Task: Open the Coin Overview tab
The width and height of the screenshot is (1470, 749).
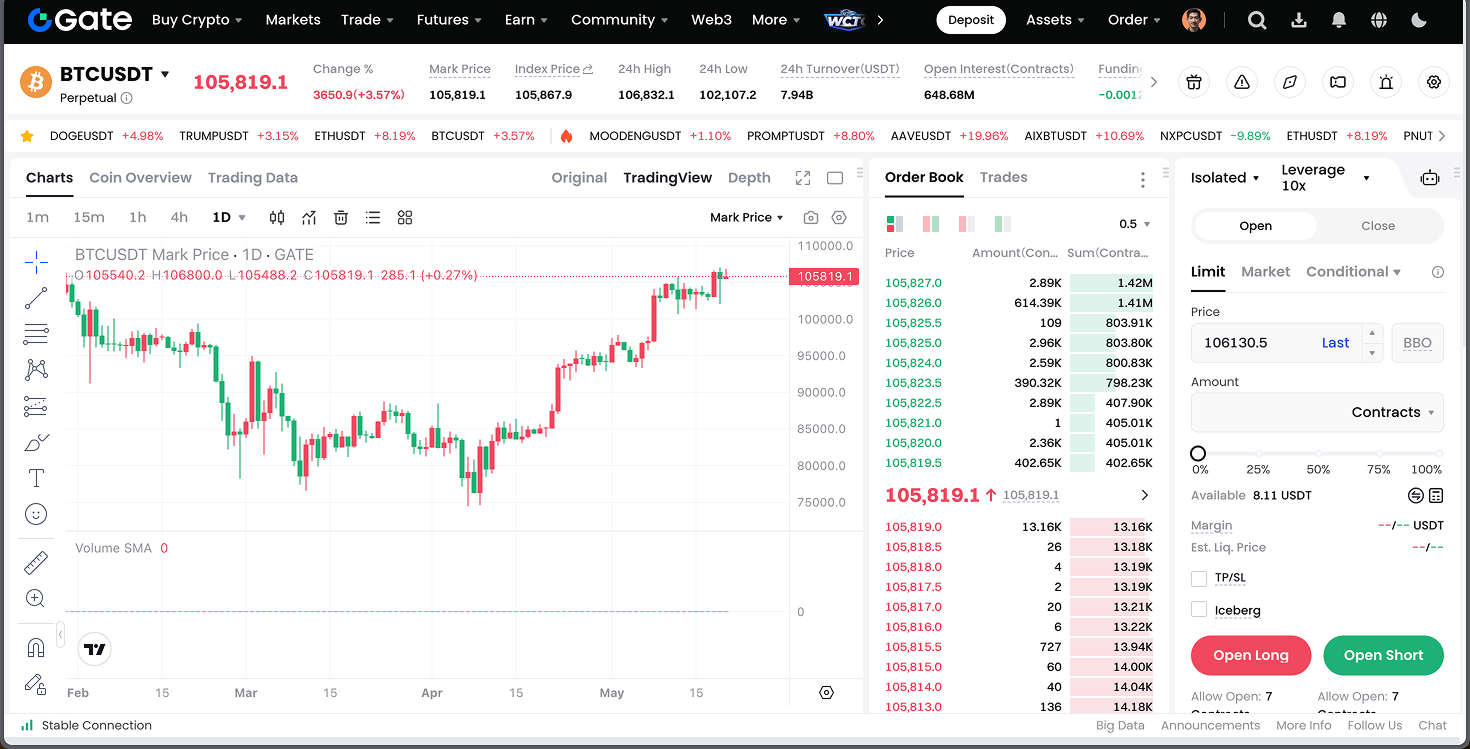Action: 140,178
